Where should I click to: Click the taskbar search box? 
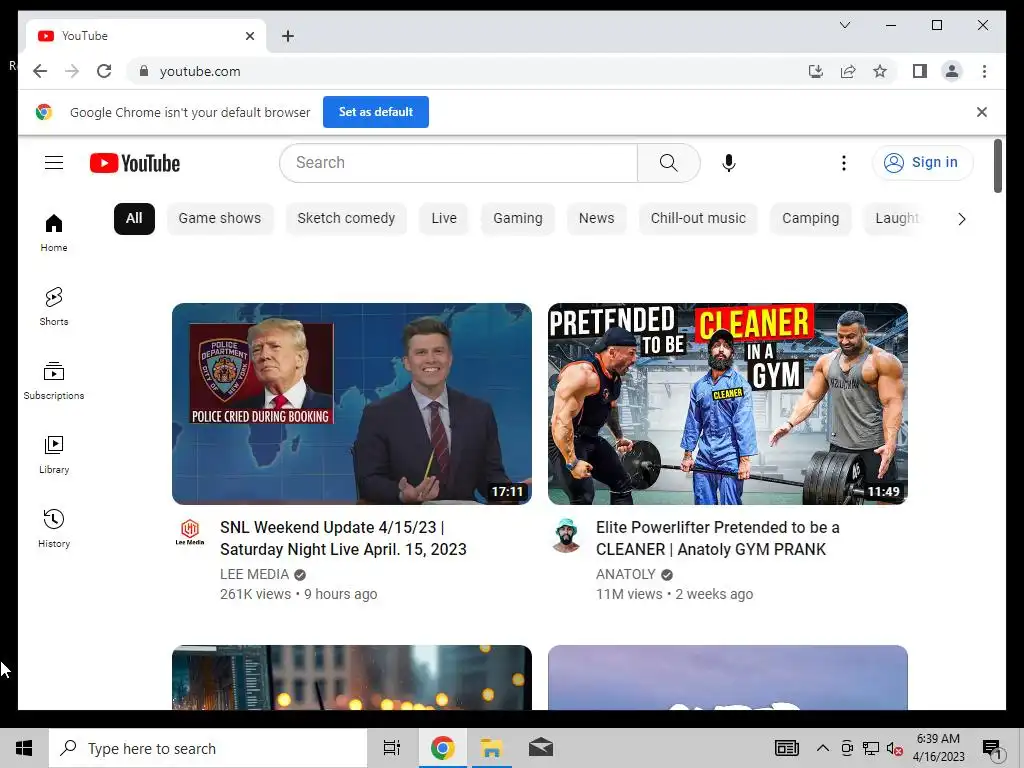click(208, 748)
